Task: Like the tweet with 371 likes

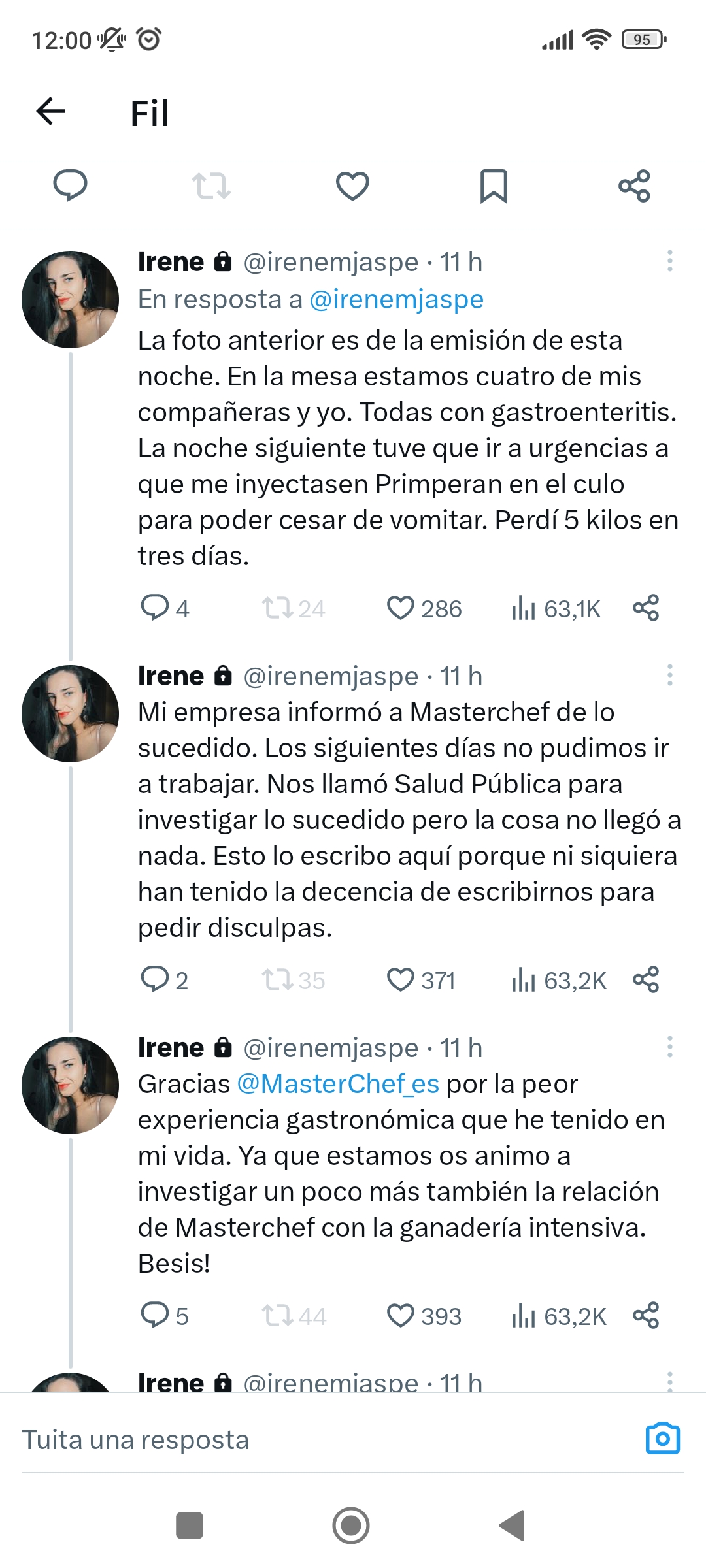Action: [401, 980]
